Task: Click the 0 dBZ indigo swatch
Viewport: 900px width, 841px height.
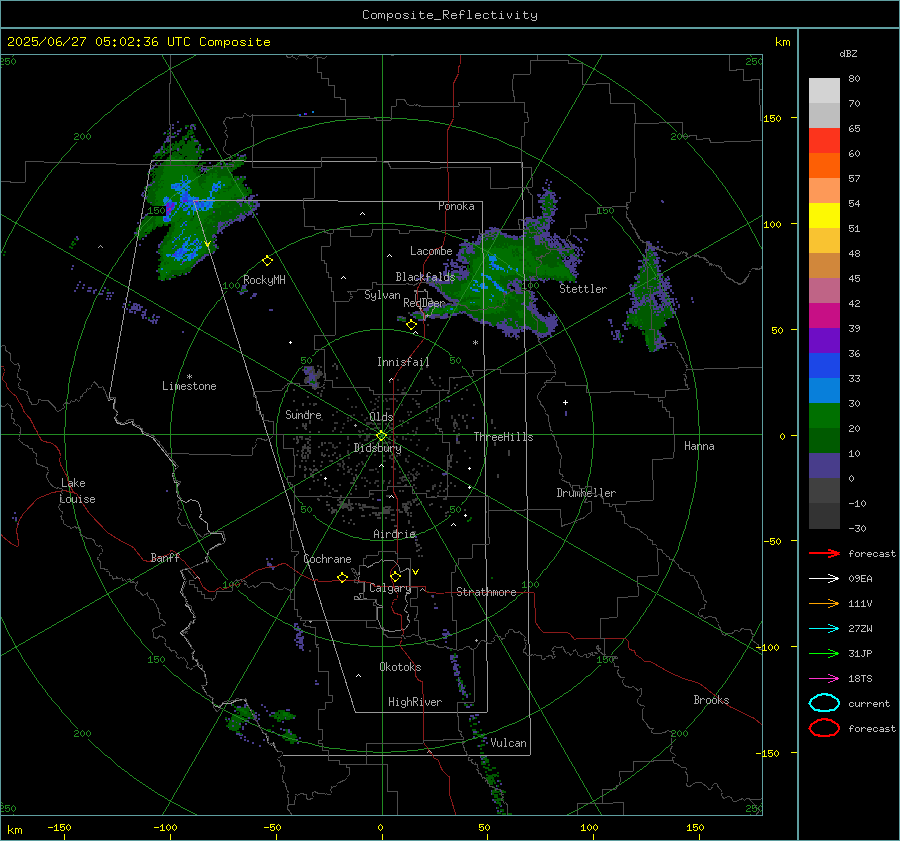Action: 824,466
